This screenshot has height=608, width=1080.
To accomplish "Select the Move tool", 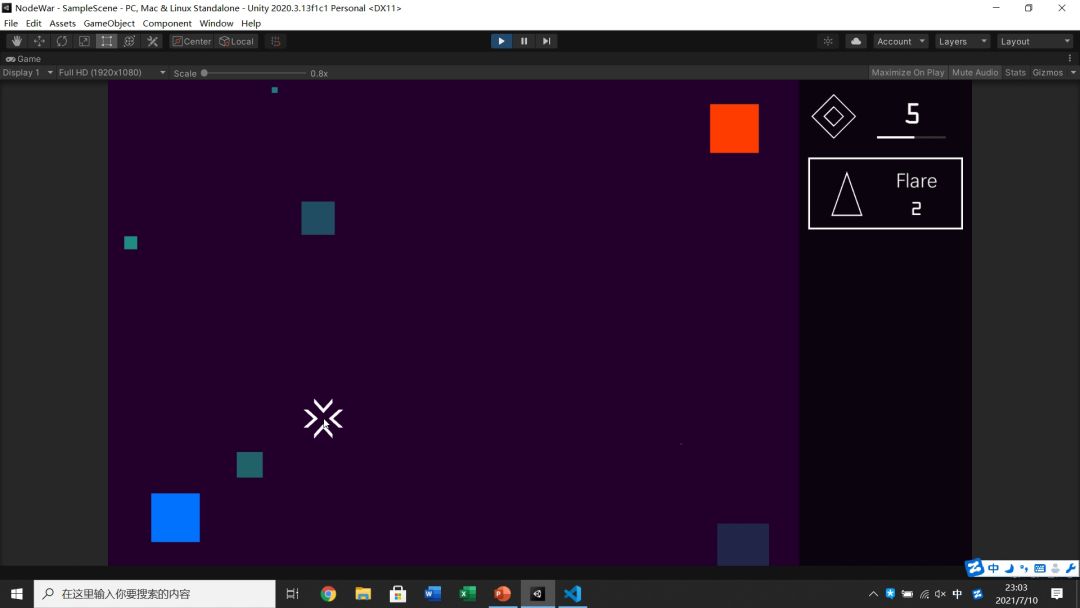I will coord(39,41).
